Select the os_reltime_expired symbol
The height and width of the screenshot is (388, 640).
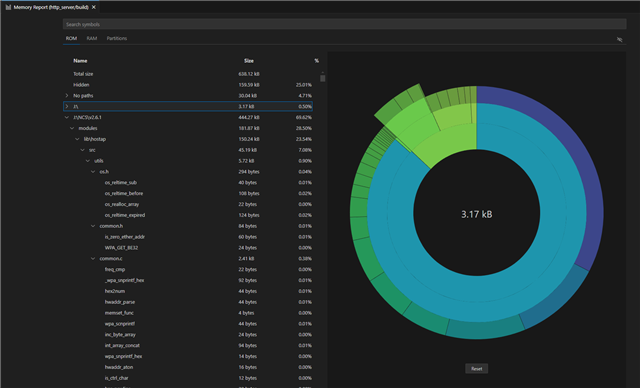tap(125, 215)
